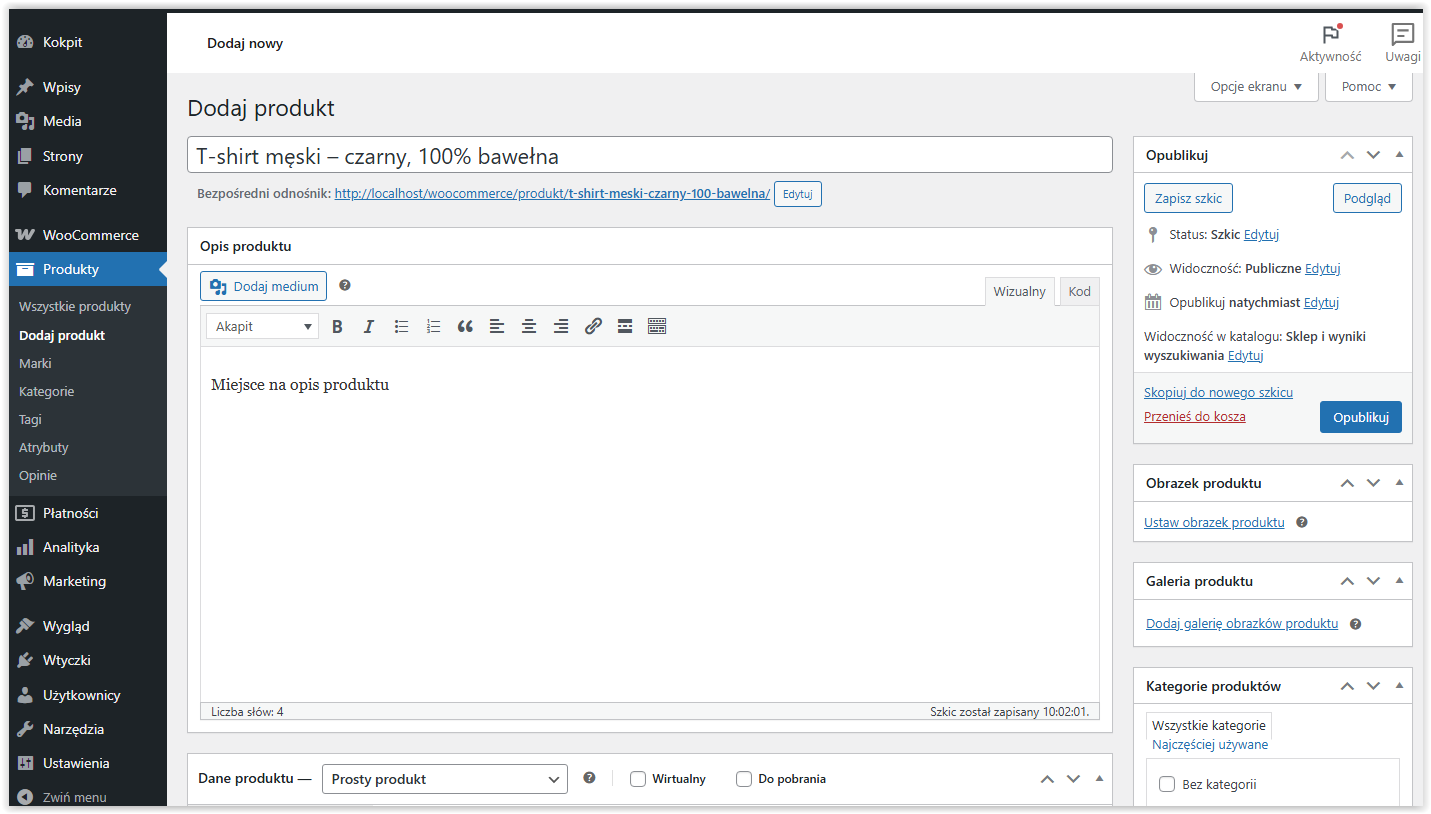Insert the Read More tag
This screenshot has width=1431, height=814.
(x=625, y=326)
